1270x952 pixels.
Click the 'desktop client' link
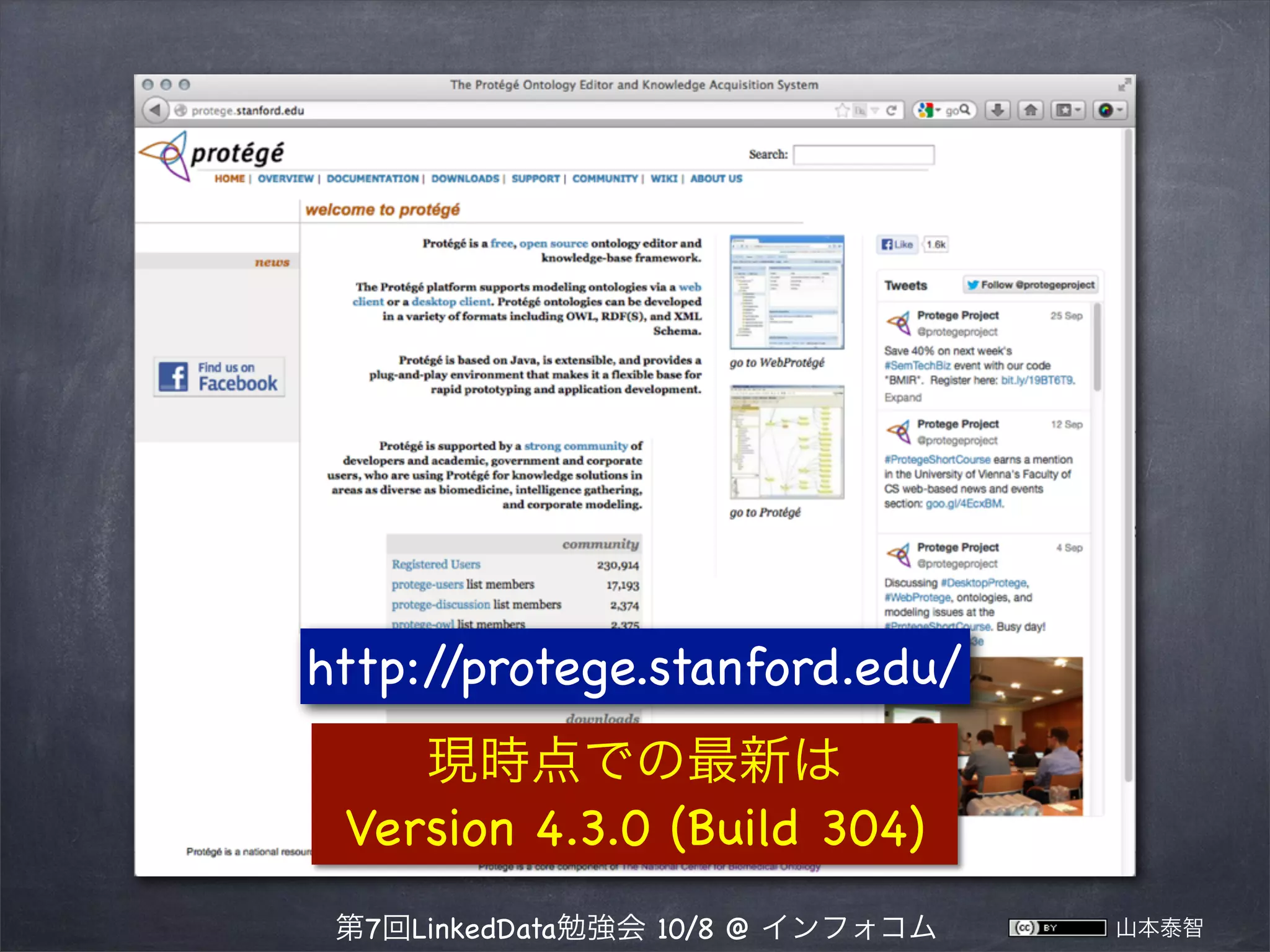[x=451, y=302]
